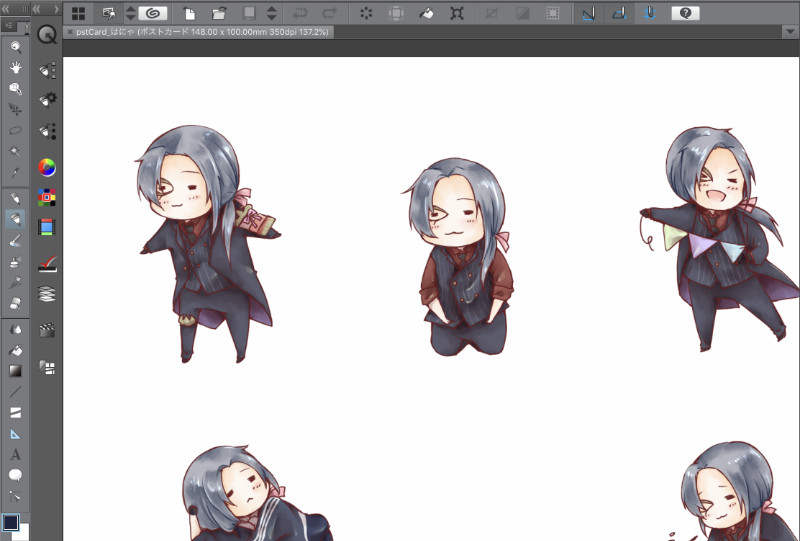Select the Frame Border tool
Image resolution: width=800 pixels, height=541 pixels.
click(16, 413)
